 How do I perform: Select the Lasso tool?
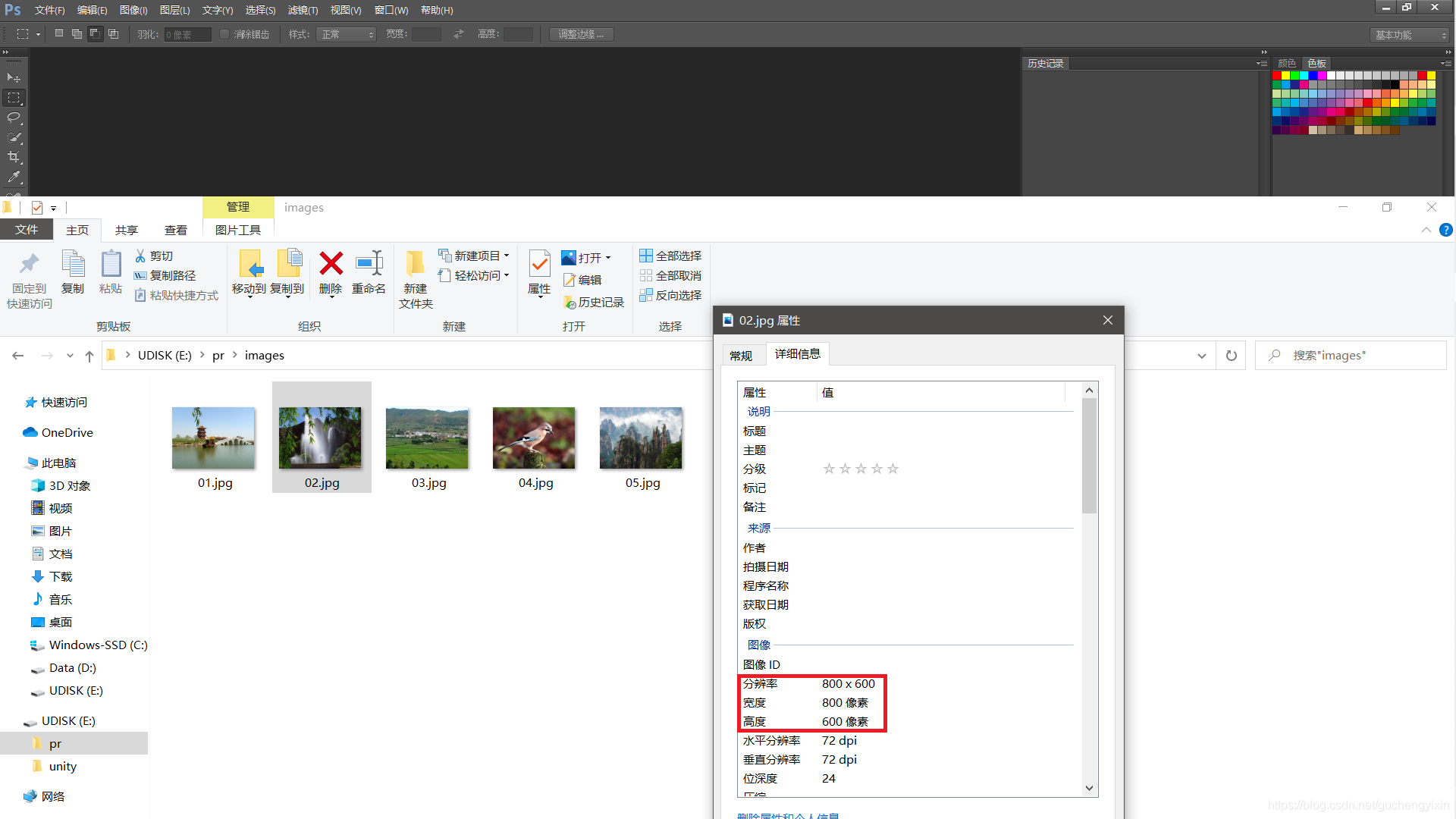[14, 118]
